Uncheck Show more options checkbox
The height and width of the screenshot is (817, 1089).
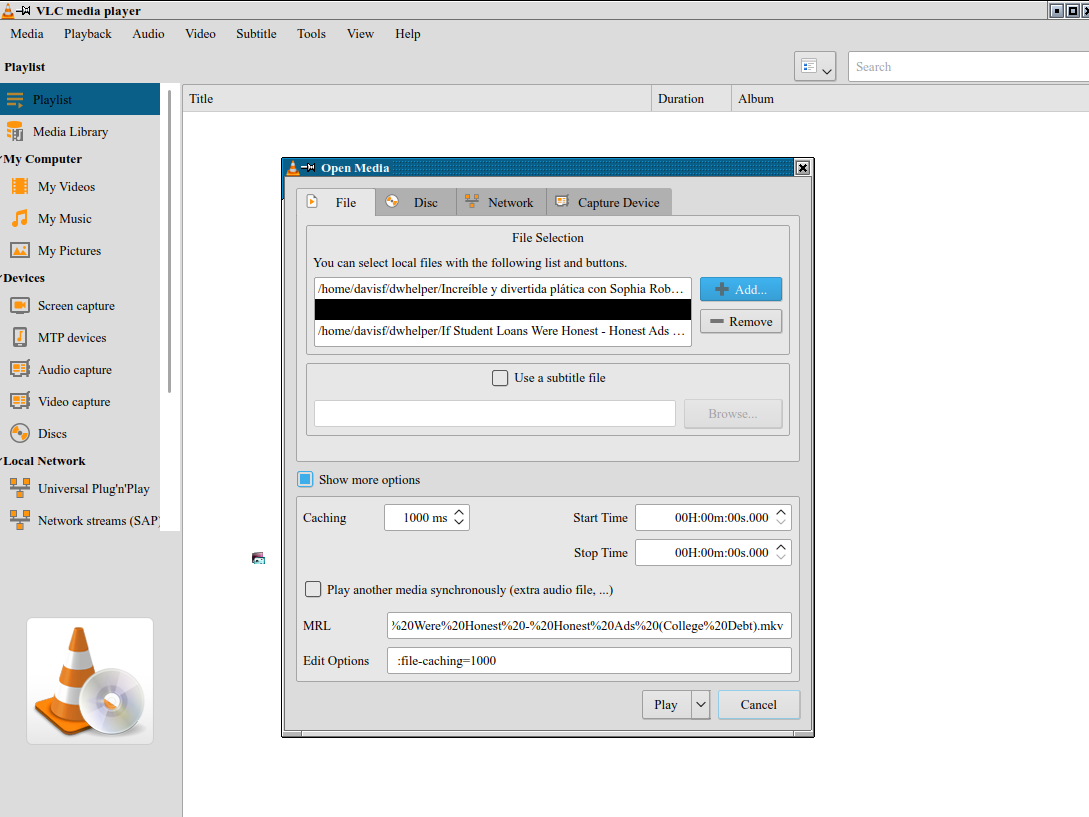pyautogui.click(x=305, y=479)
